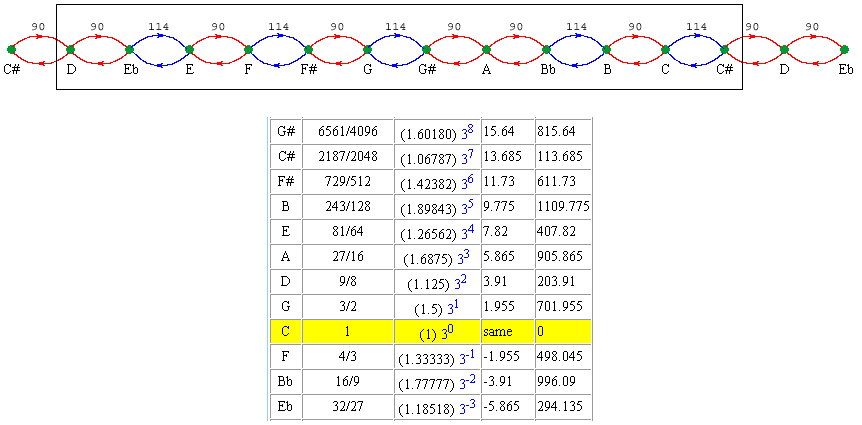This screenshot has height=425, width=862.
Task: Click the green node labeled F#
Action: [308, 49]
